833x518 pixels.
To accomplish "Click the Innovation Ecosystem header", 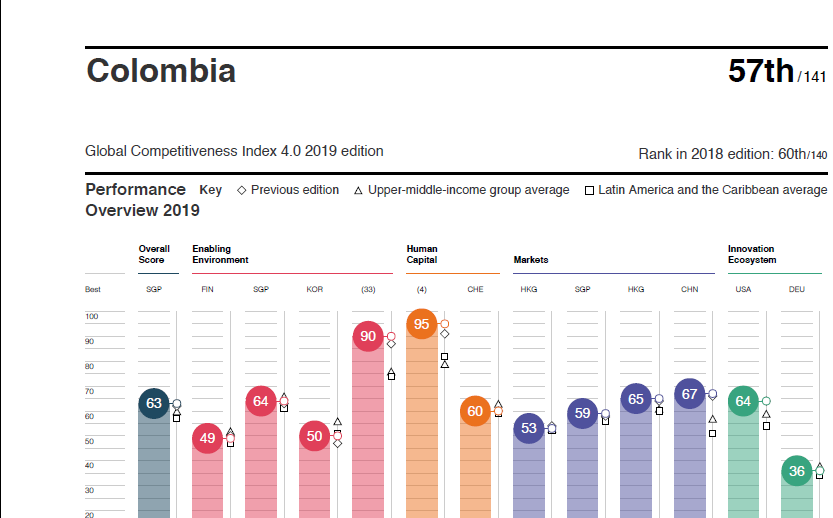I will point(751,254).
